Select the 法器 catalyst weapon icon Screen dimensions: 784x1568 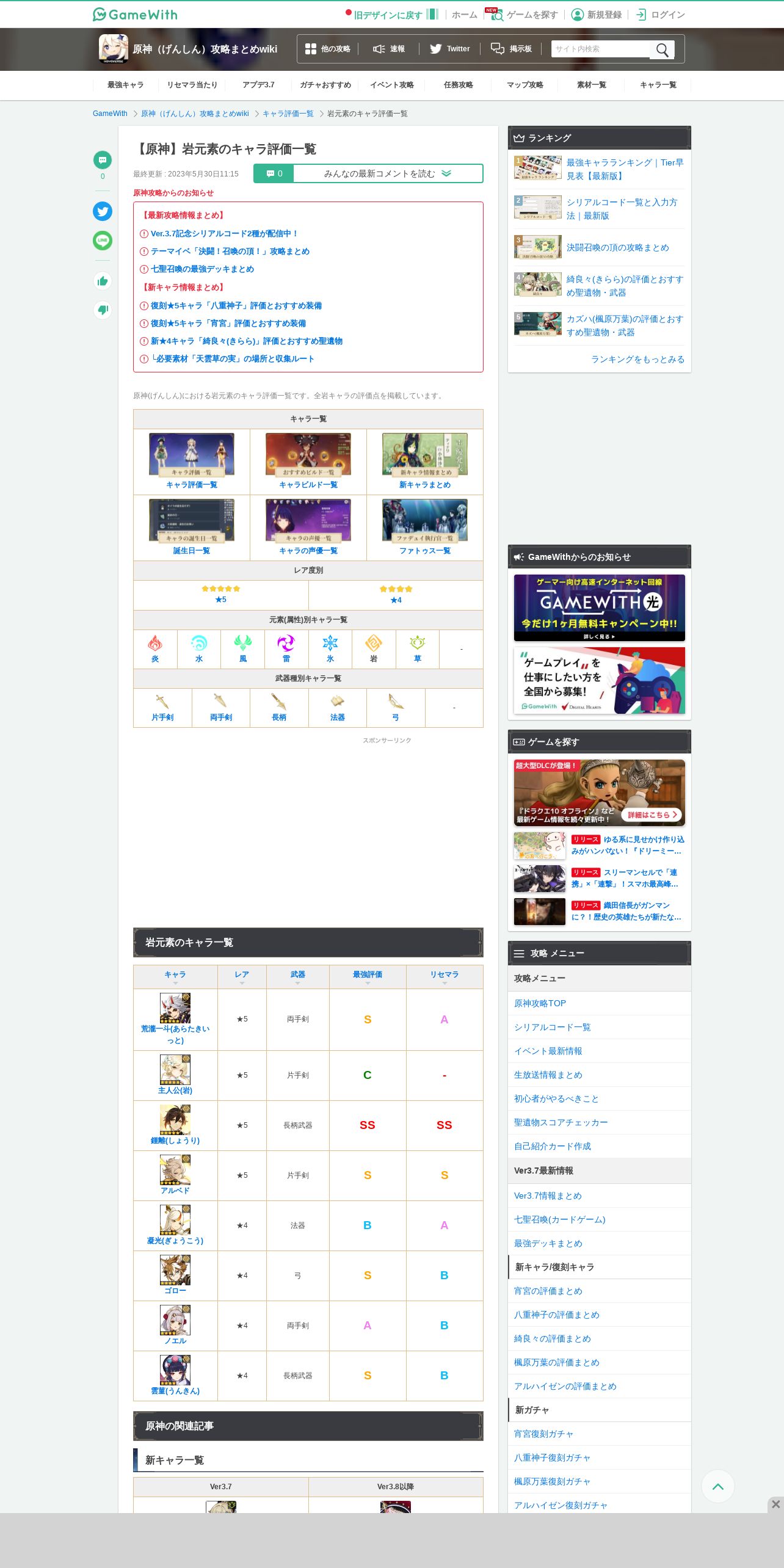pyautogui.click(x=337, y=701)
